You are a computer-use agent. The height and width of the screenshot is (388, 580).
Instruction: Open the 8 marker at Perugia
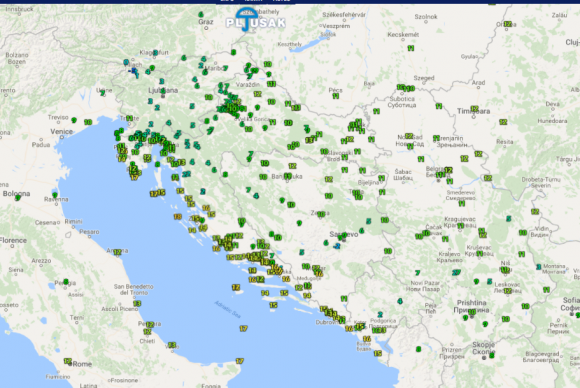click(x=66, y=282)
